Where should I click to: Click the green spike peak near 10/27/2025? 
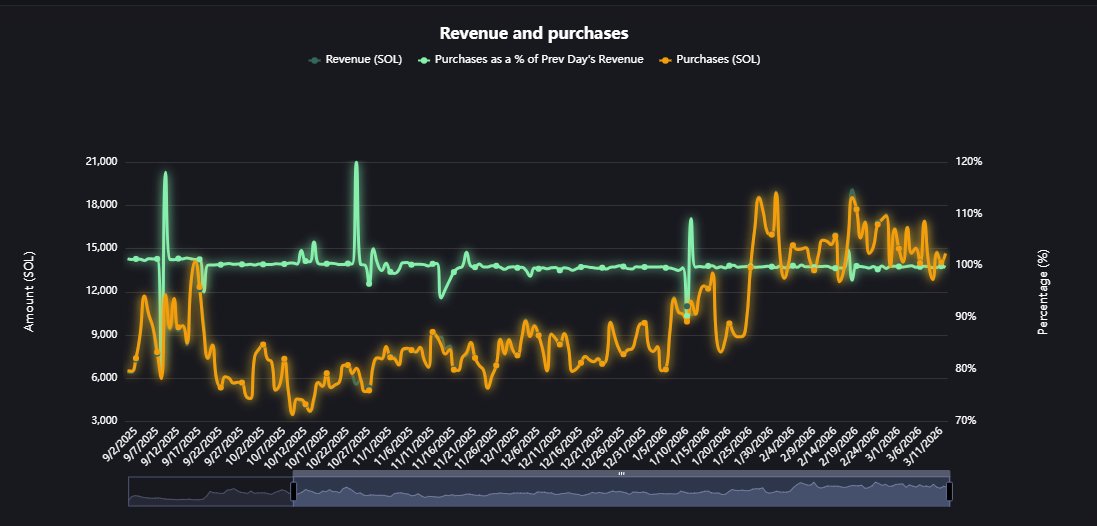(x=356, y=163)
